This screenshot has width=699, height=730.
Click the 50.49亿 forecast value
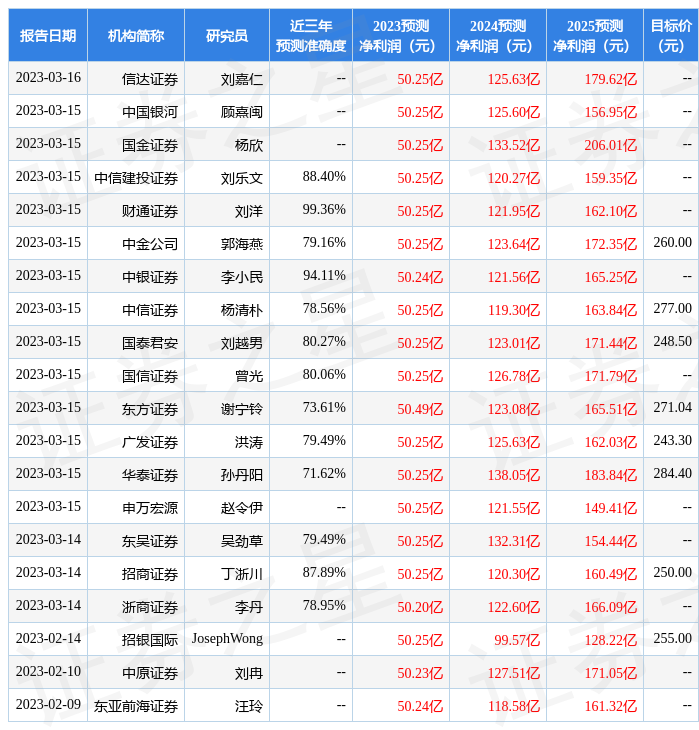pyautogui.click(x=420, y=409)
